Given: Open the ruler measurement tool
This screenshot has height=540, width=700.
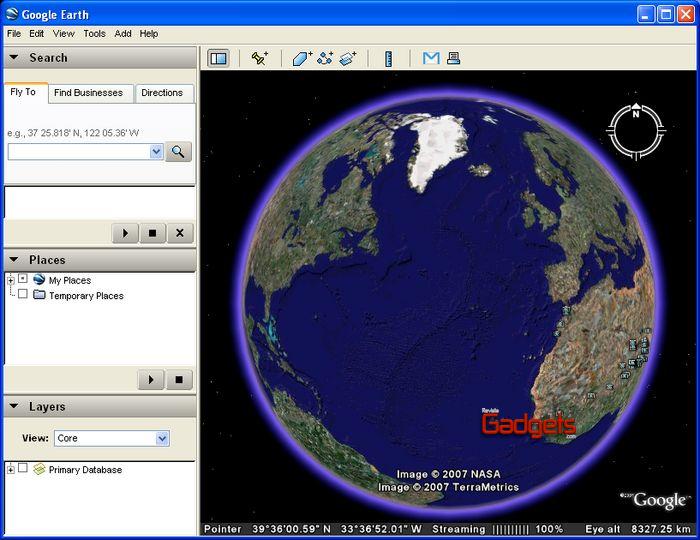Looking at the screenshot, I should point(388,58).
